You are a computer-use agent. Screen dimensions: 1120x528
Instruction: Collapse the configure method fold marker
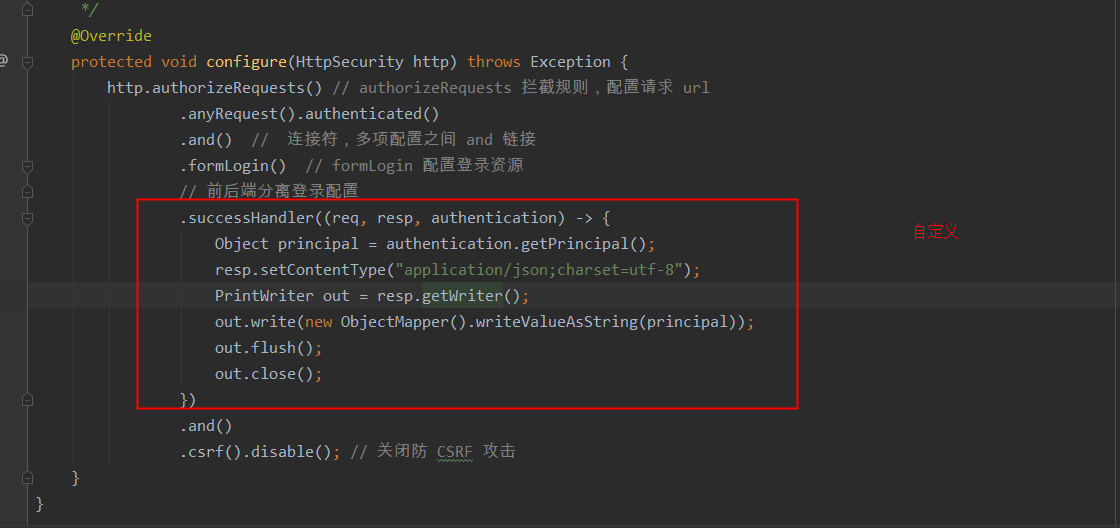pos(27,62)
